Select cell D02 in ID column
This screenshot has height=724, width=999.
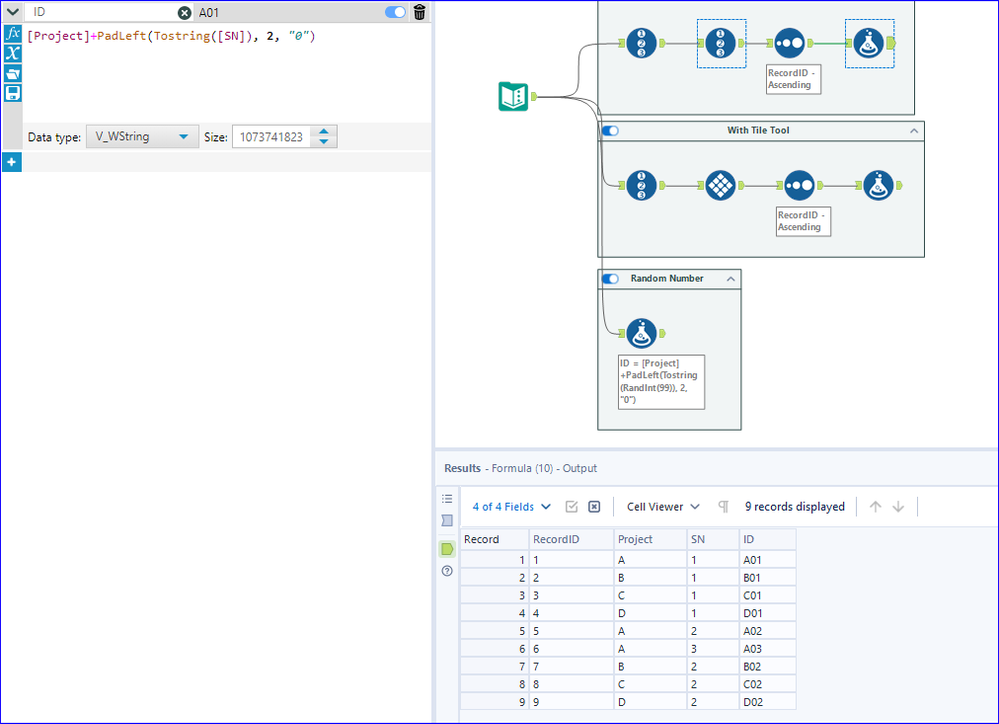pyautogui.click(x=768, y=702)
